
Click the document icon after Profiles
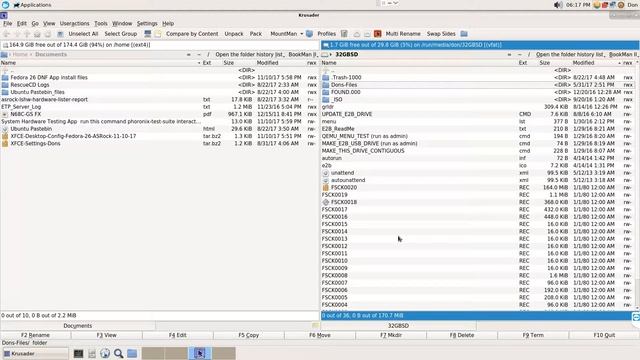344,34
